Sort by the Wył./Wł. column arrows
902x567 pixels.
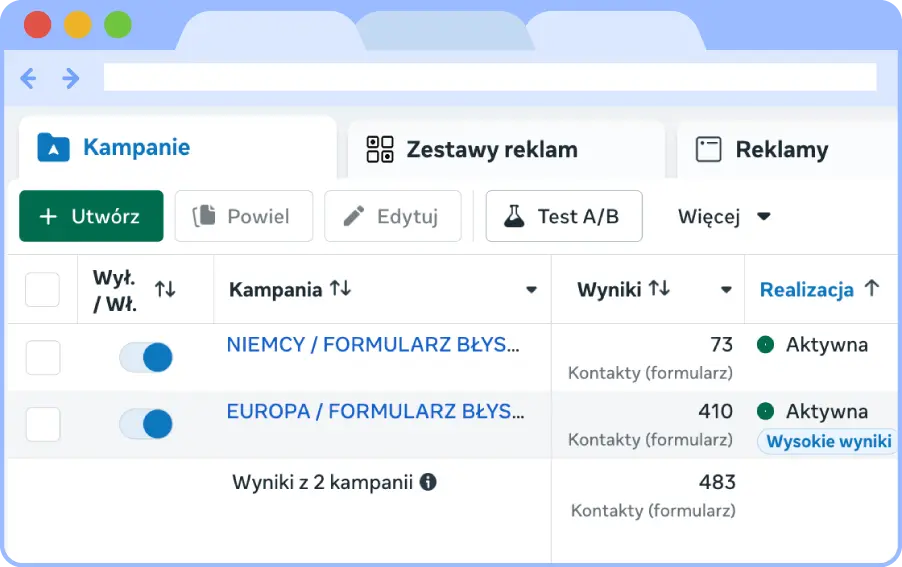click(165, 289)
